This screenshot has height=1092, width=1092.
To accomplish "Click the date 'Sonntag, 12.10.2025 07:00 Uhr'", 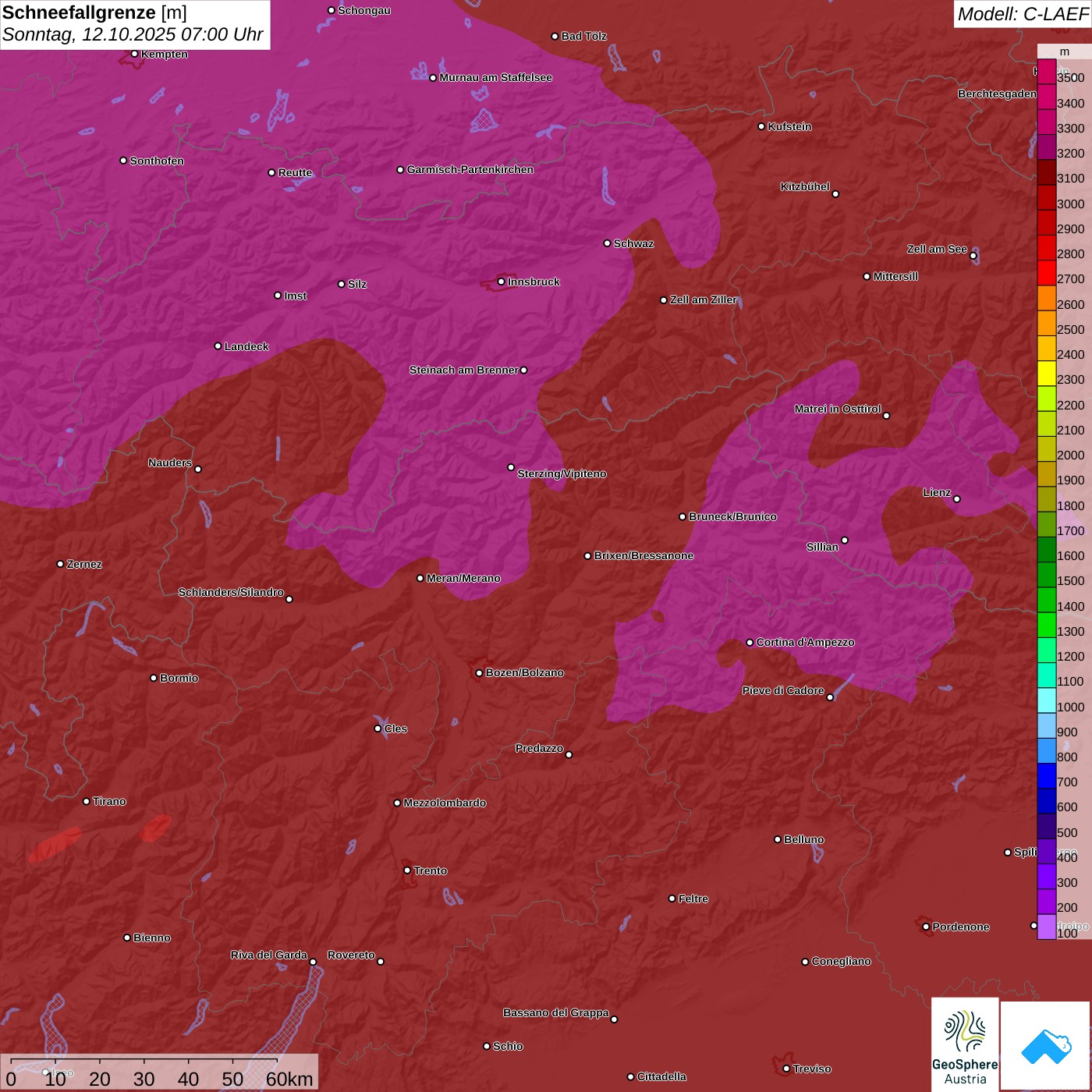I will (133, 35).
